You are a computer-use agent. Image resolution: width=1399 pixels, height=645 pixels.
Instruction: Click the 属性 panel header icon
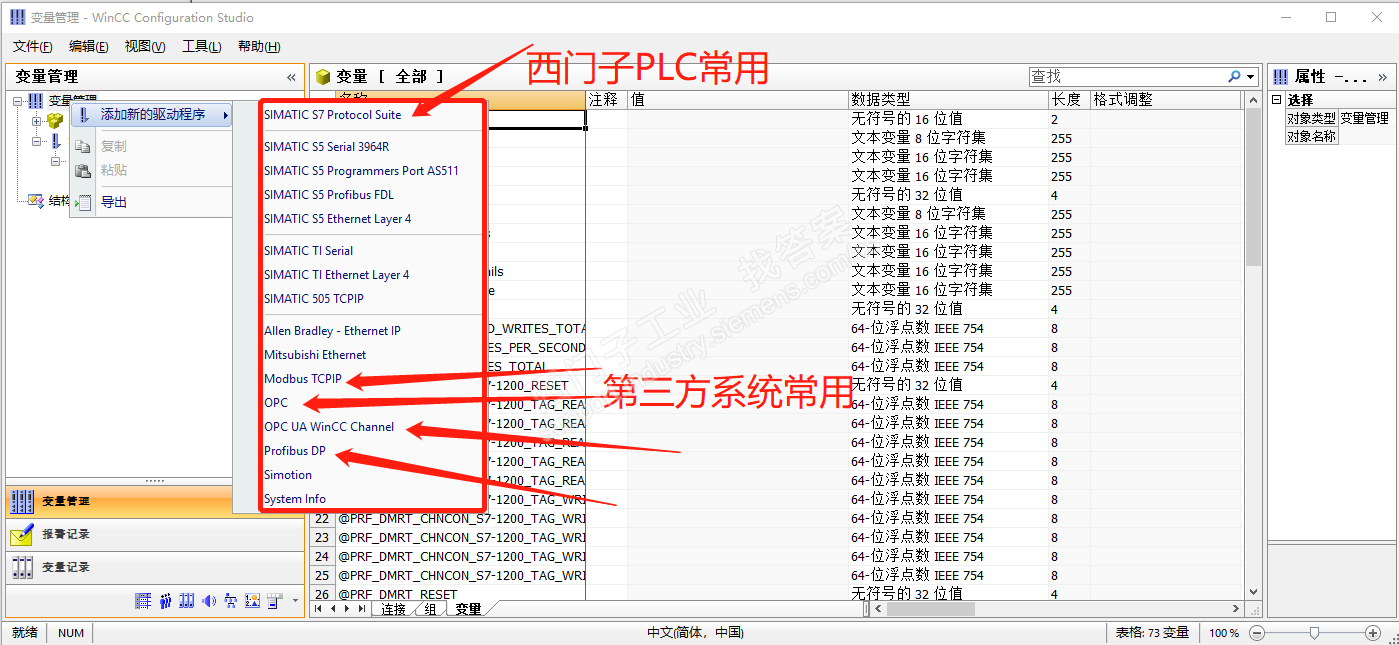tap(1280, 76)
